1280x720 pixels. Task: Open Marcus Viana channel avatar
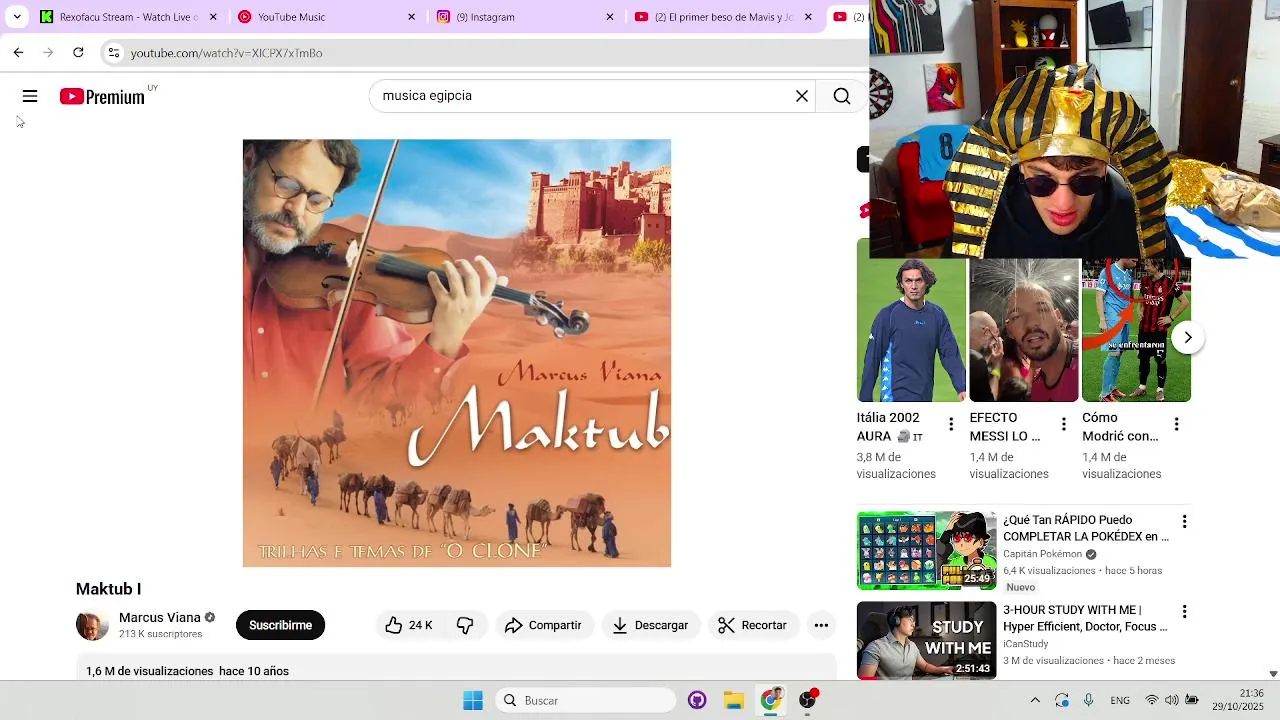(x=92, y=625)
